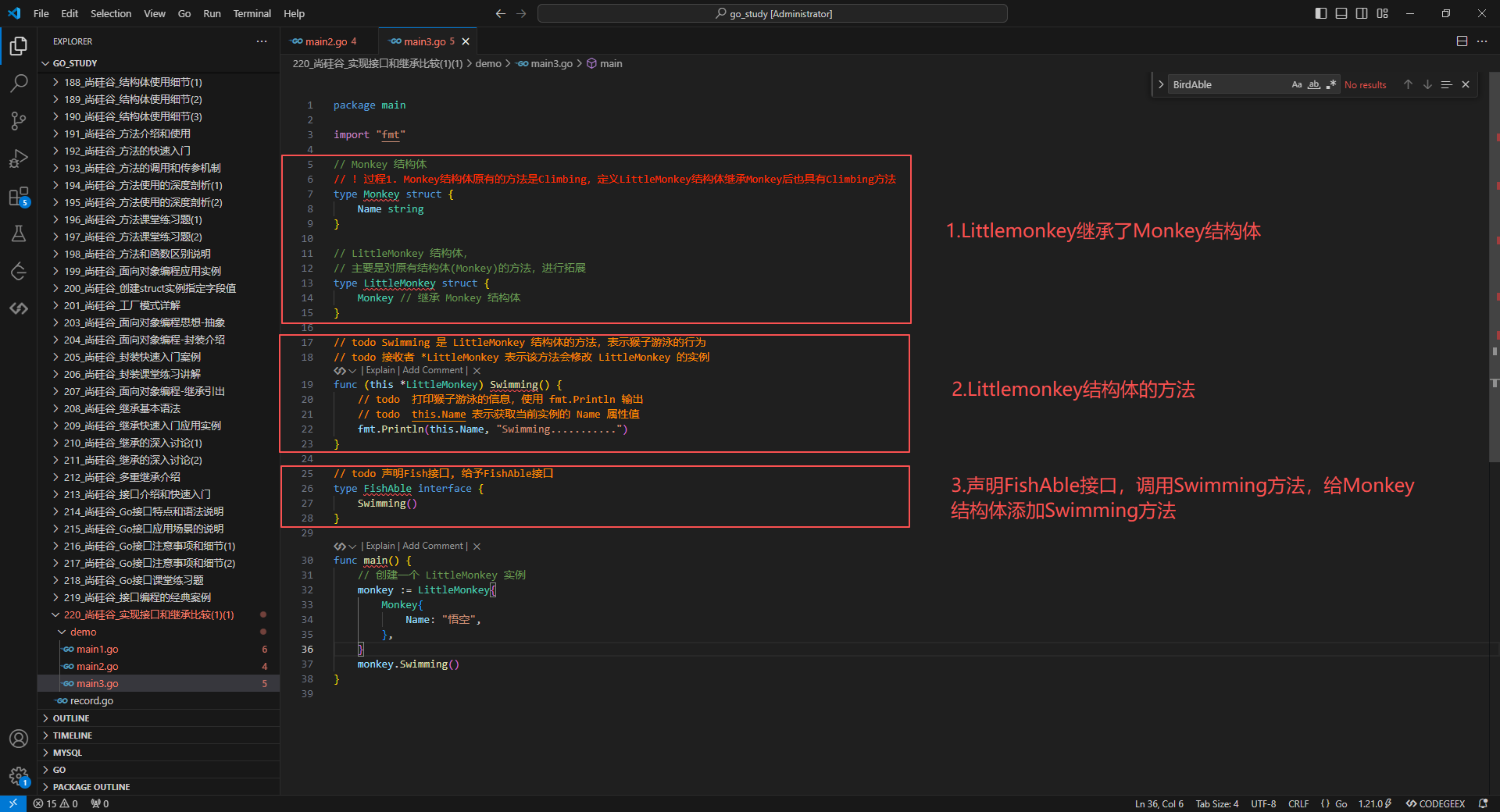This screenshot has width=1500, height=812.
Task: Open the Search view in activity bar
Action: (19, 84)
